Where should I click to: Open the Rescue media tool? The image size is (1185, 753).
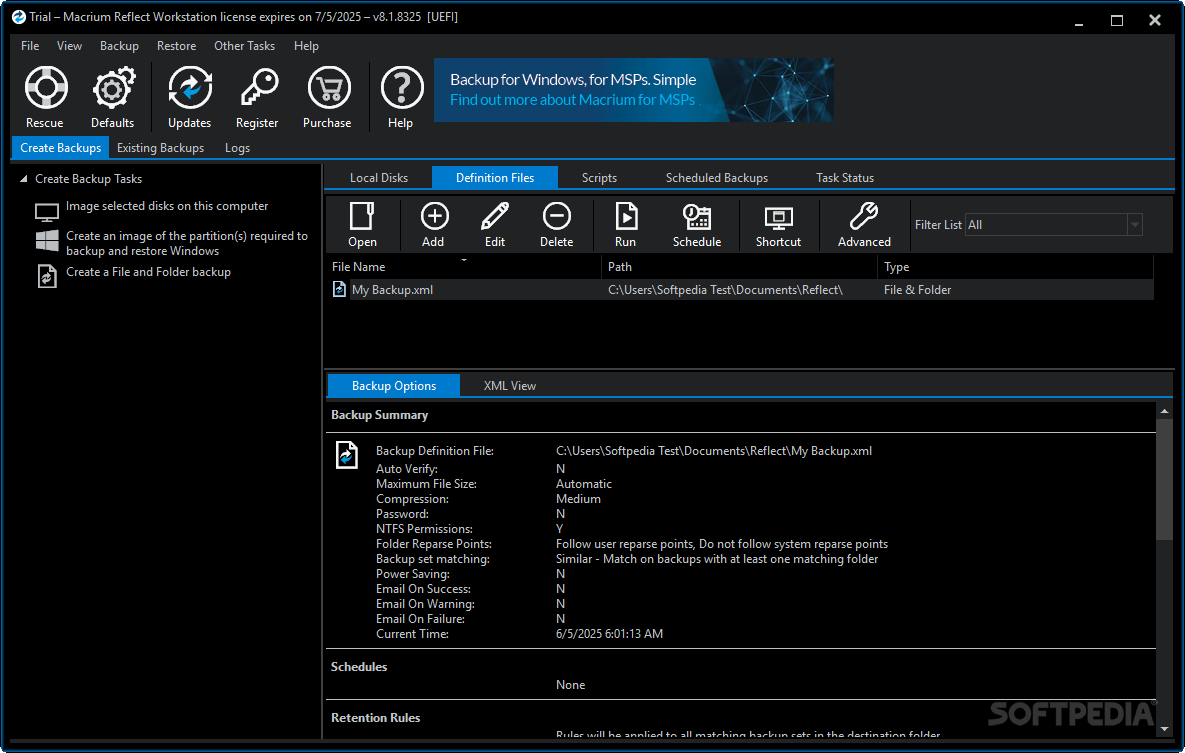point(45,88)
